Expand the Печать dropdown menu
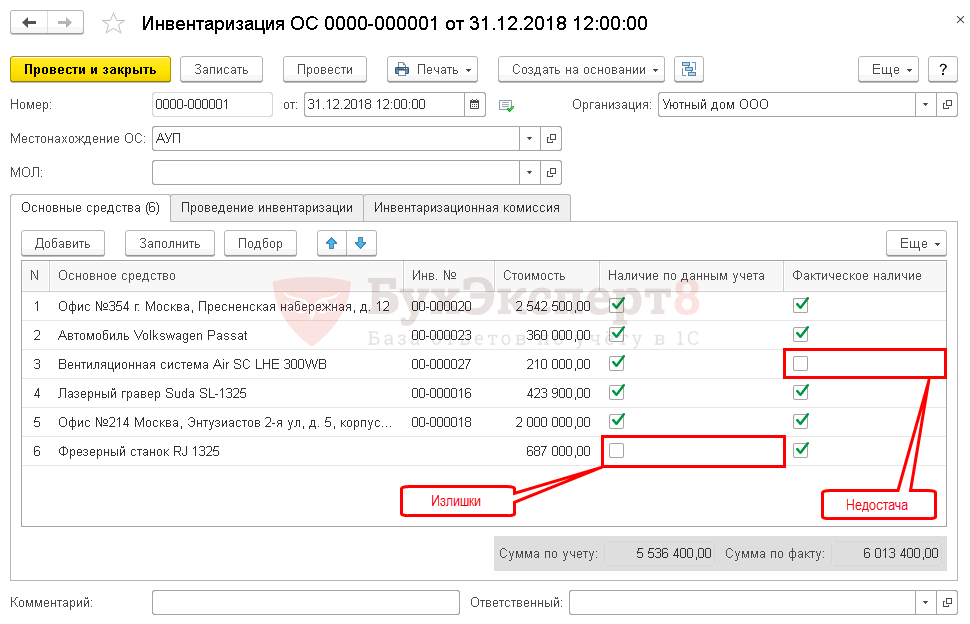 (x=431, y=69)
